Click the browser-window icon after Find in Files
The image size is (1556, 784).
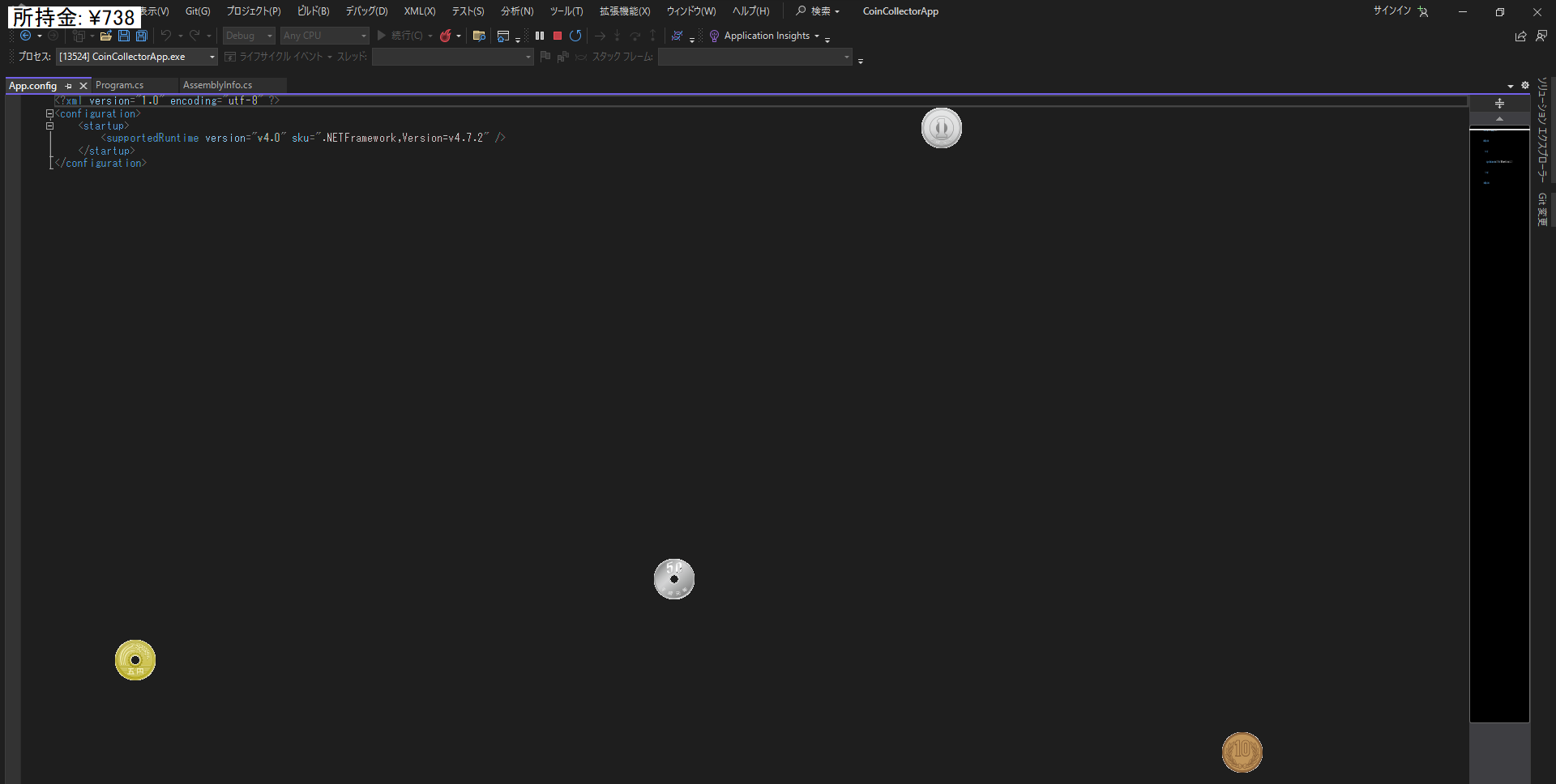(x=503, y=36)
